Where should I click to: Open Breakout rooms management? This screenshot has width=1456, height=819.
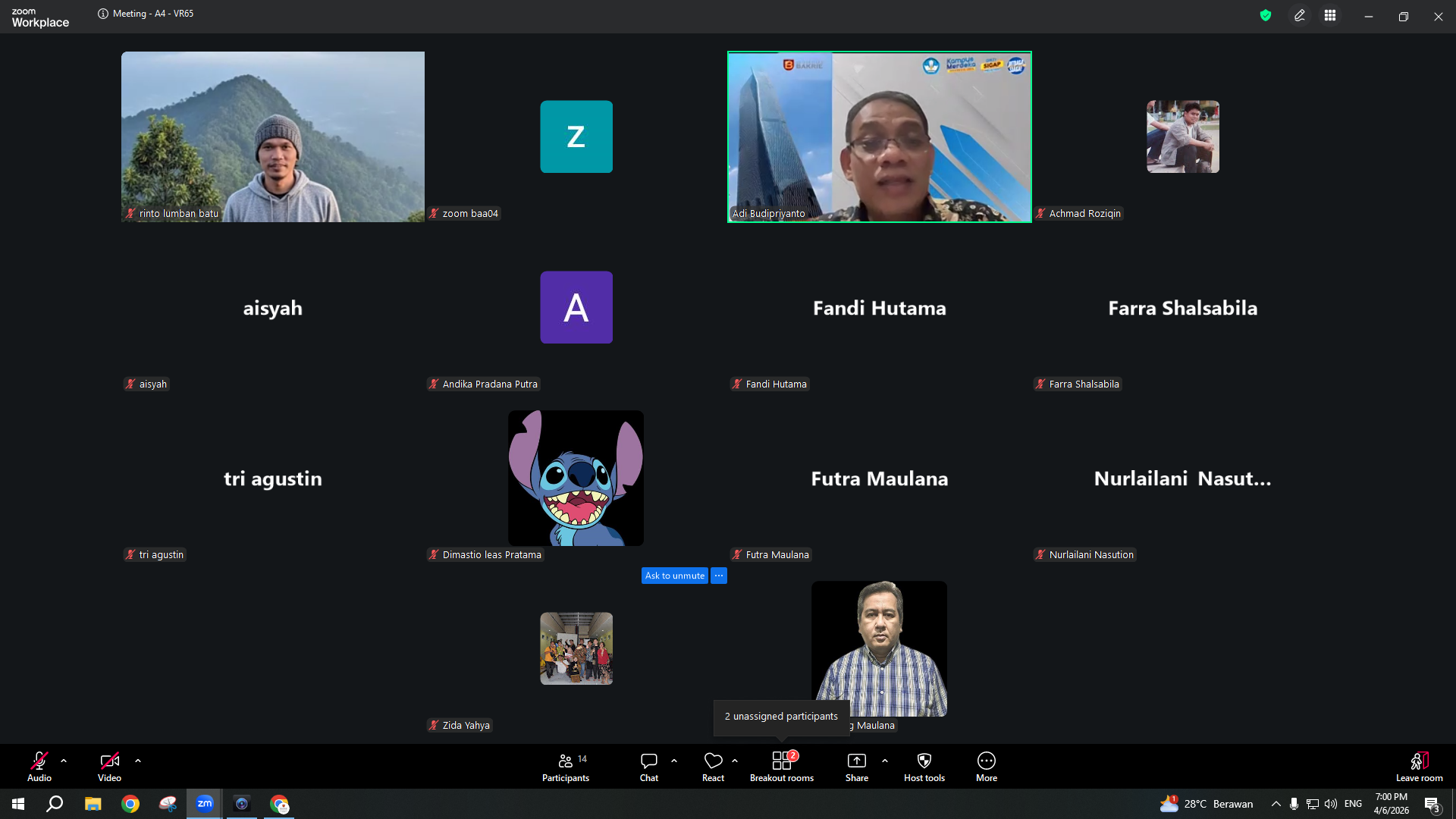pyautogui.click(x=782, y=766)
